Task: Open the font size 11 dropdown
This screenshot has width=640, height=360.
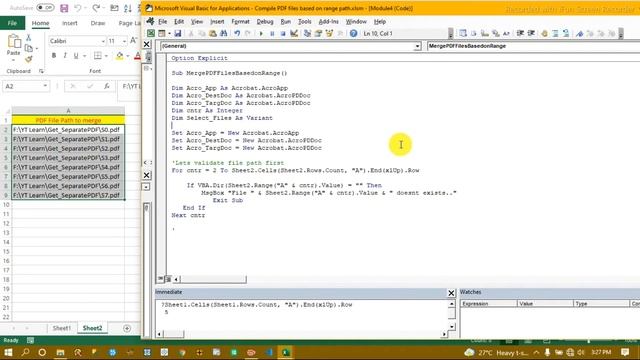Action: (124, 41)
